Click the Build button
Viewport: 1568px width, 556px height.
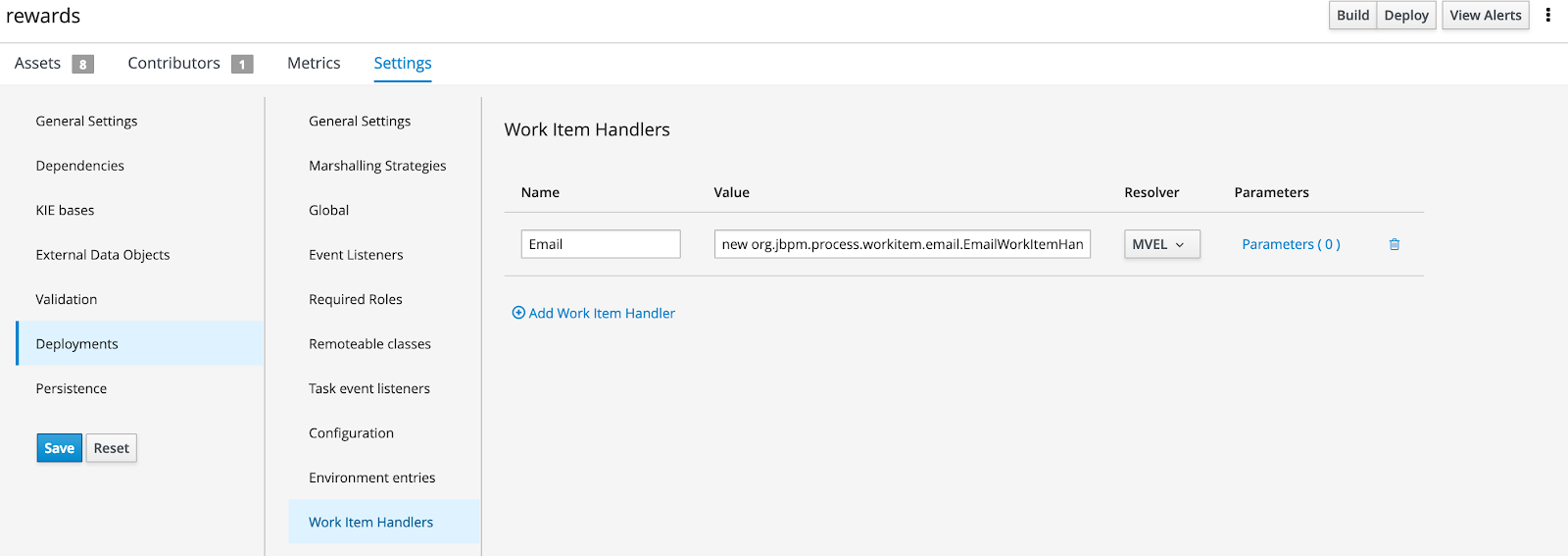tap(1352, 15)
